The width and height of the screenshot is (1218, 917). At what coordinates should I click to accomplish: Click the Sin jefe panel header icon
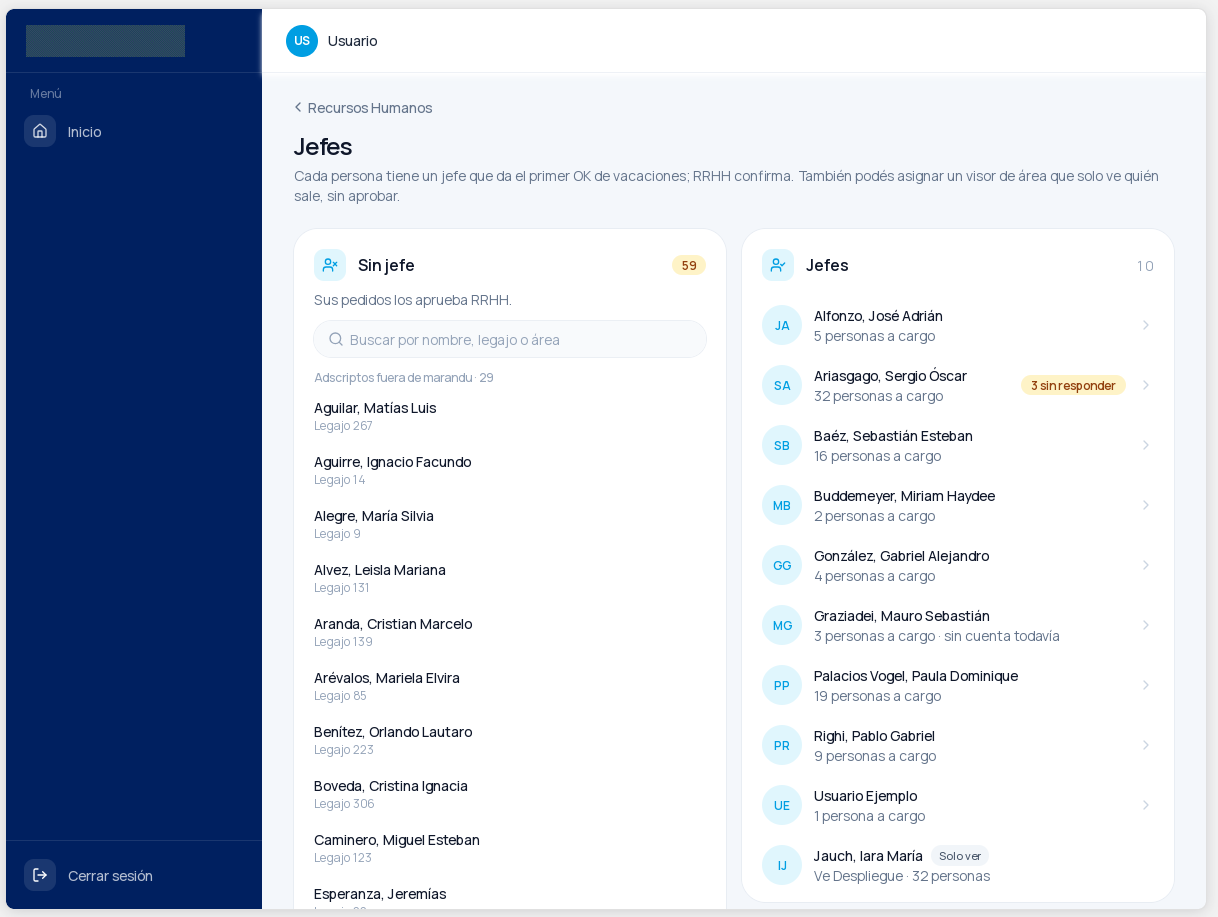(330, 265)
